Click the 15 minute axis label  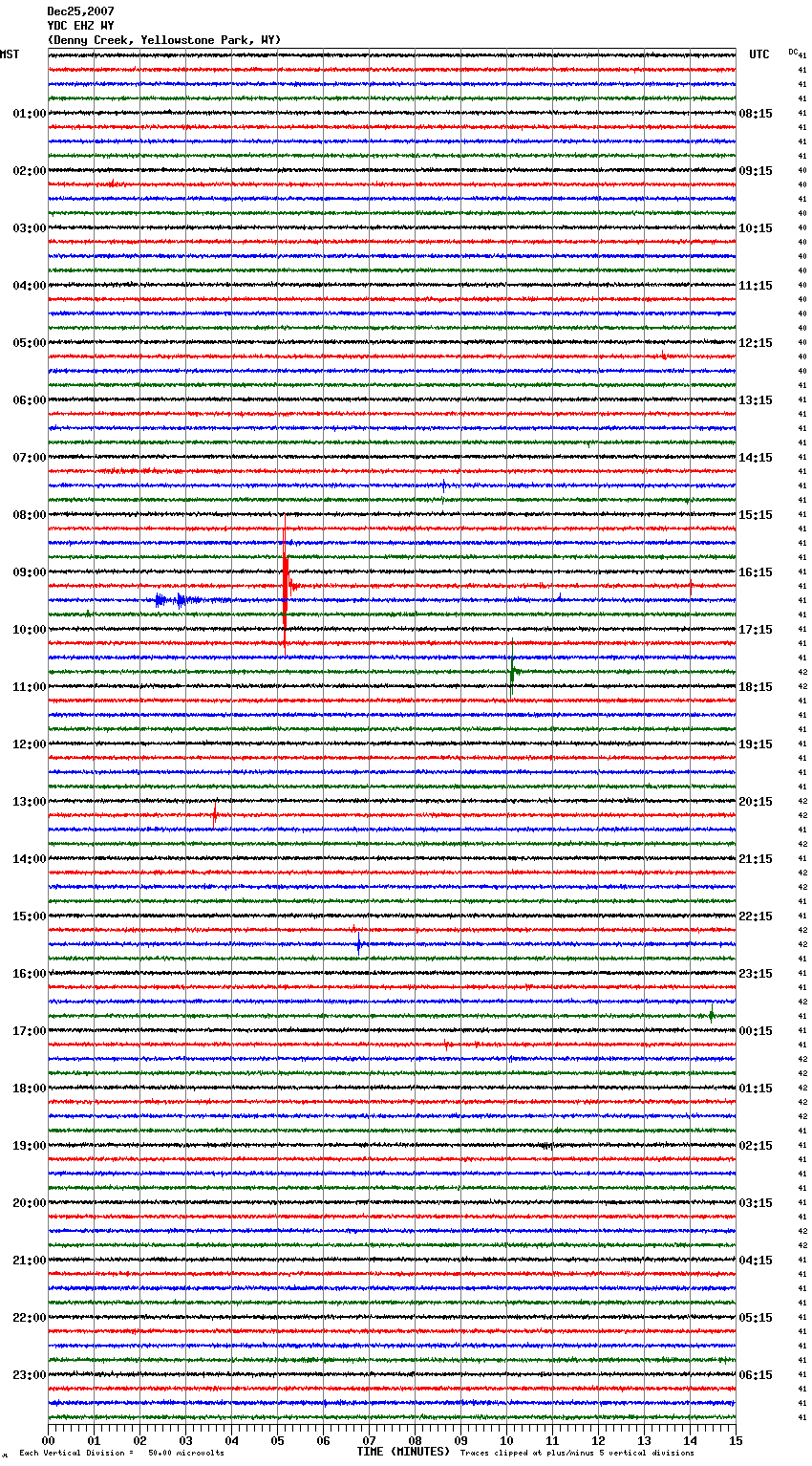pyautogui.click(x=736, y=1440)
